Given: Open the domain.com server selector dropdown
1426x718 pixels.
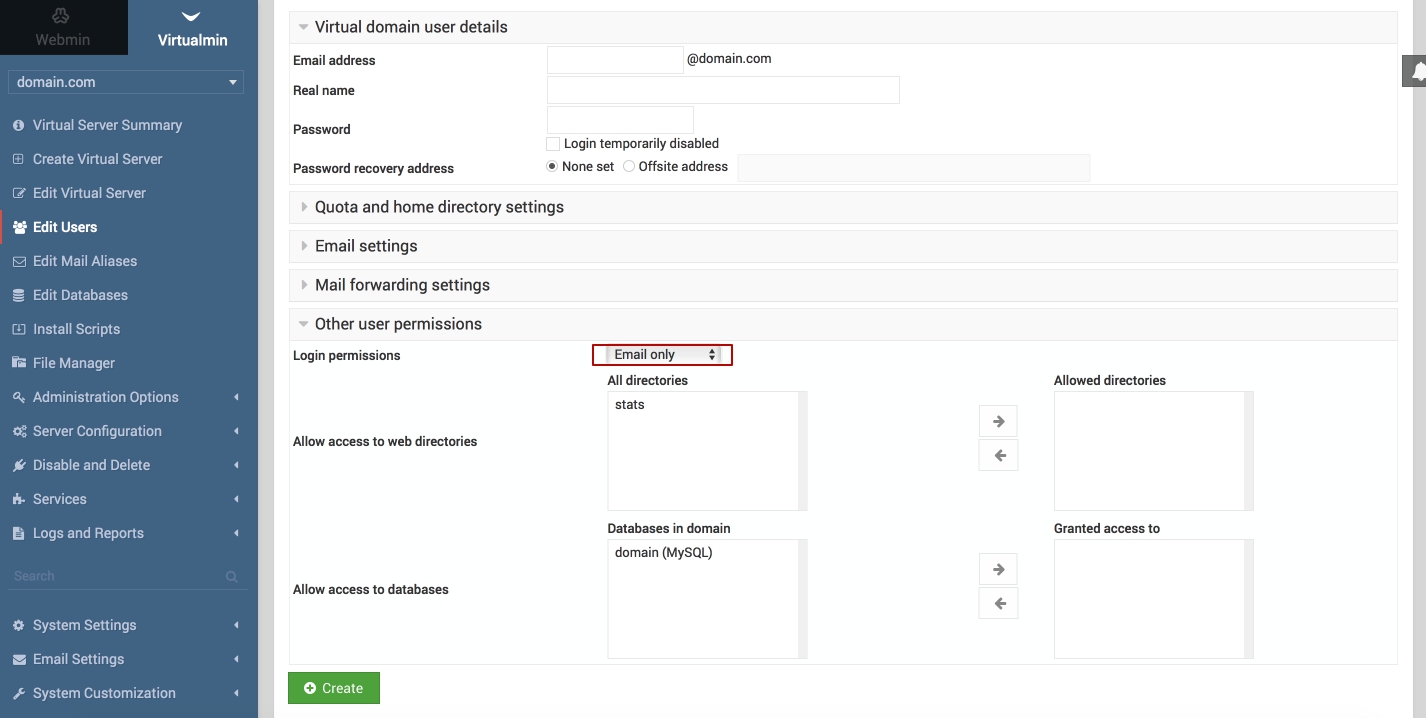Looking at the screenshot, I should [x=126, y=82].
